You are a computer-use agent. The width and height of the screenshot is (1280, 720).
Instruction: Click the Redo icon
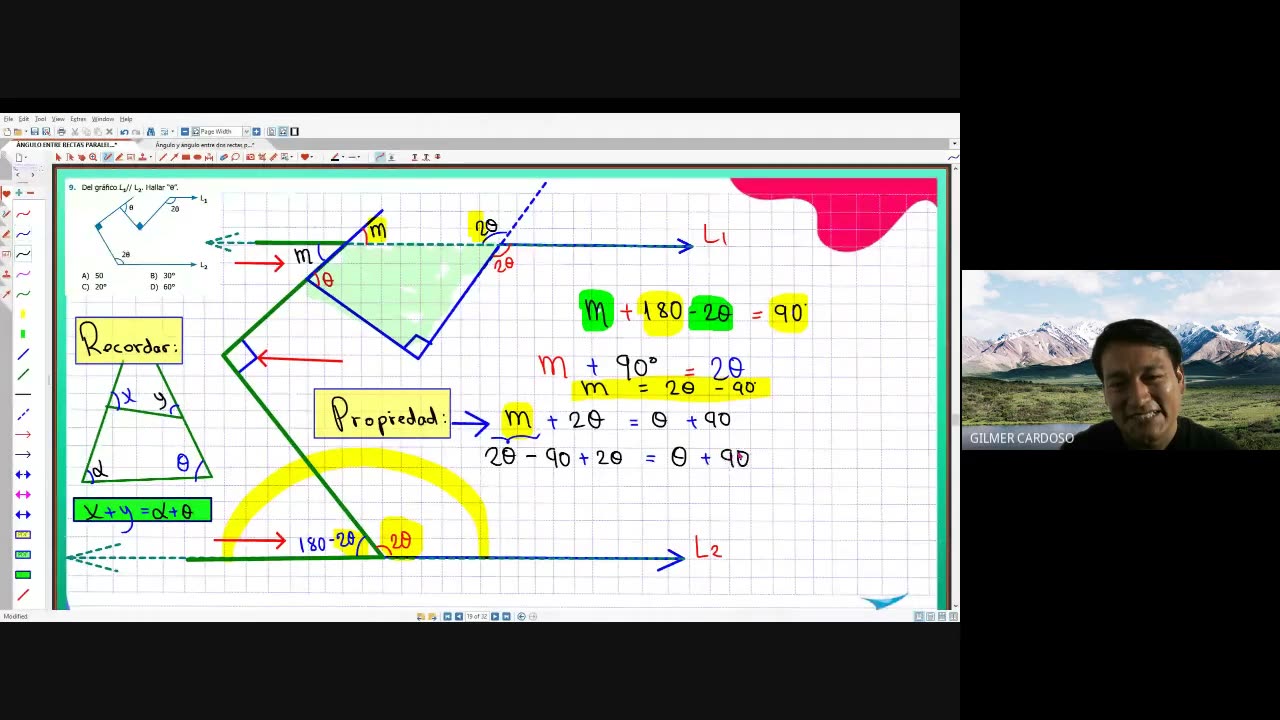(x=136, y=131)
